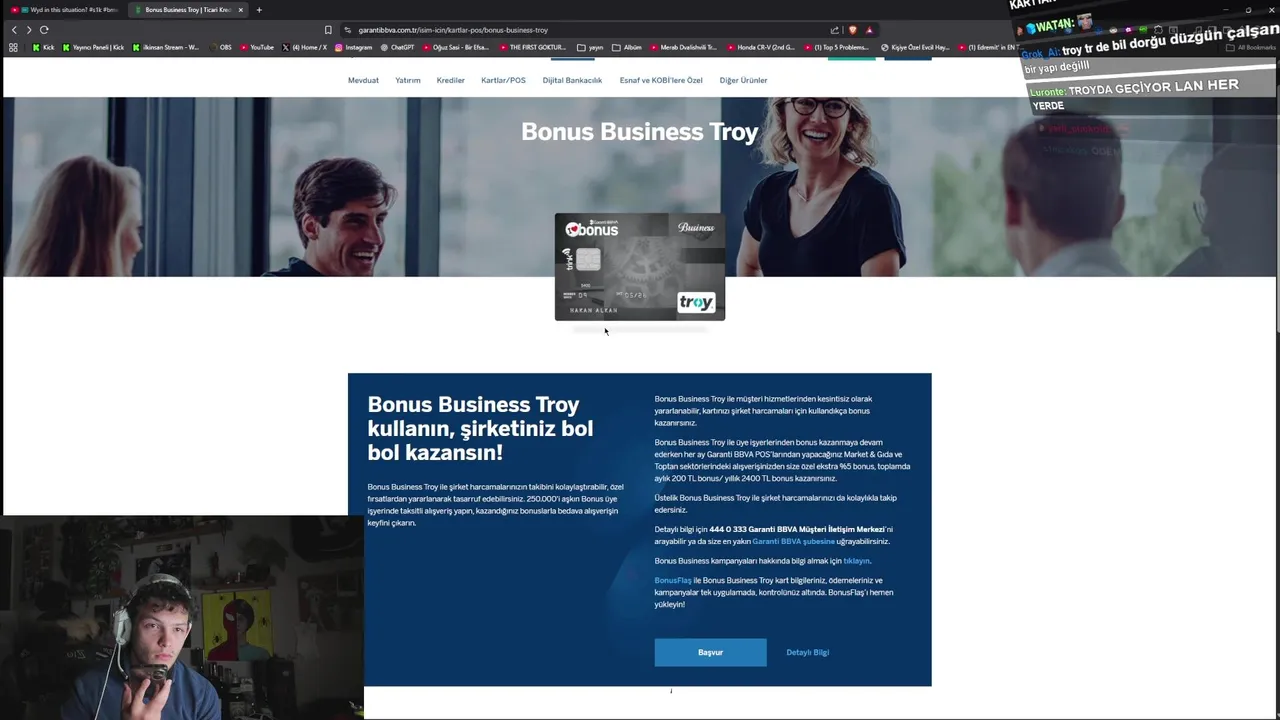Image resolution: width=1280 pixels, height=720 pixels.
Task: Open the OBS bookmark
Action: point(221,47)
